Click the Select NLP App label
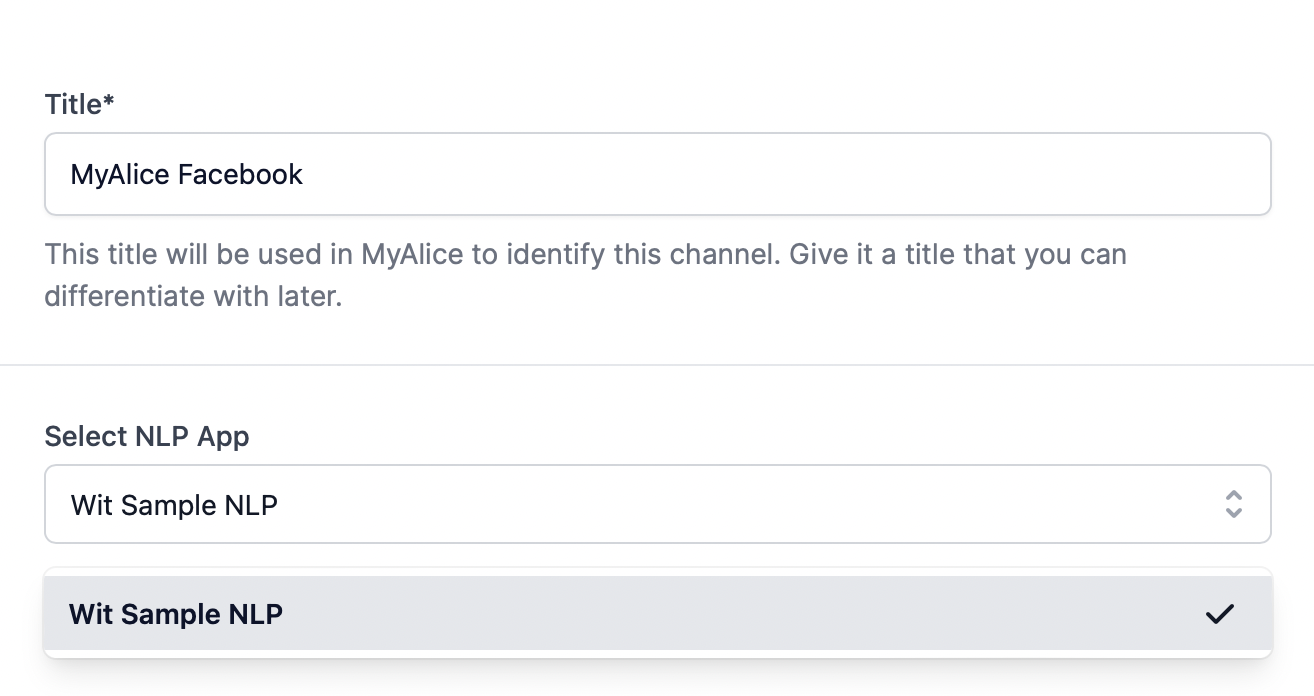1314x696 pixels. 147,437
